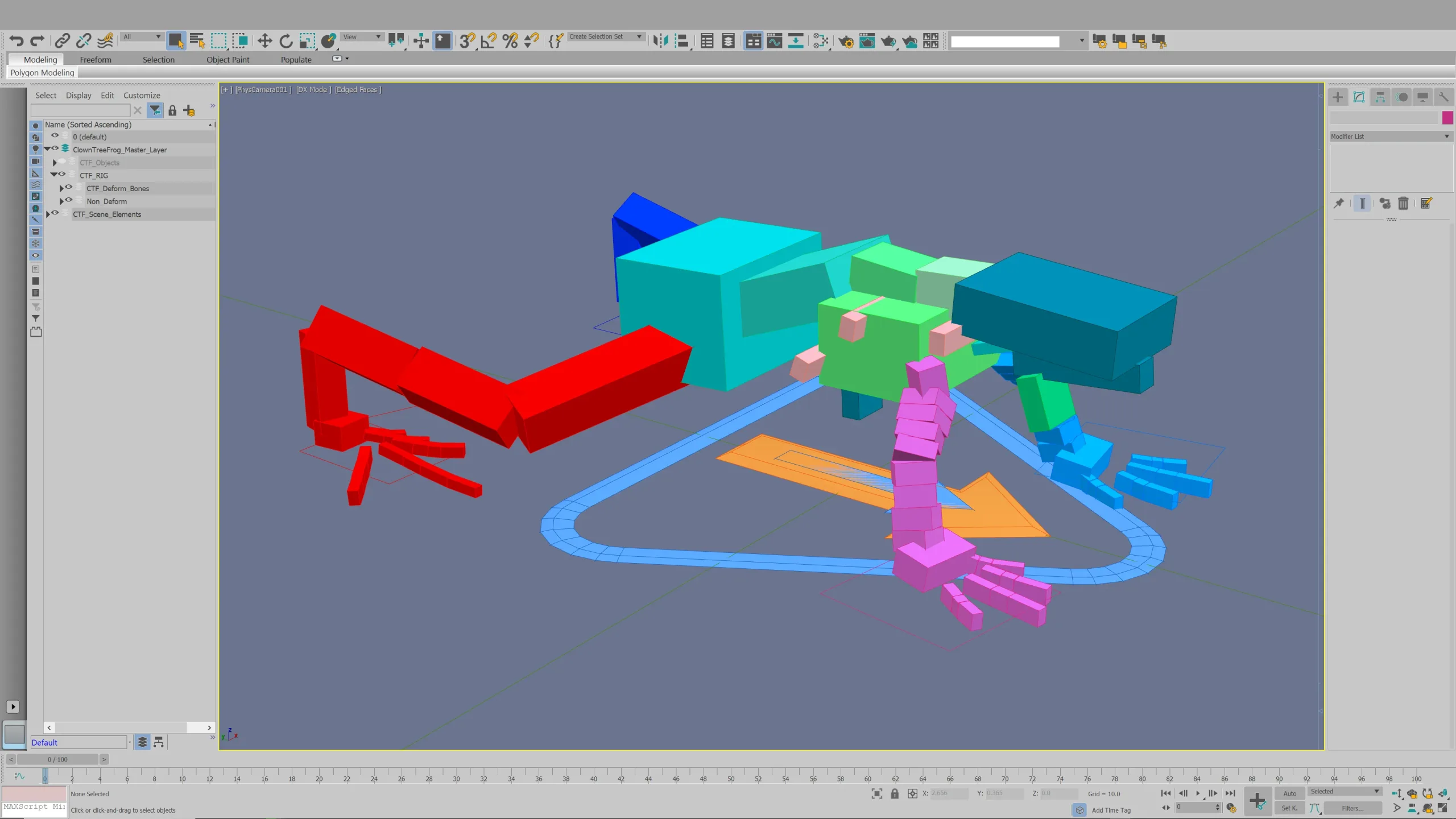Image resolution: width=1456 pixels, height=819 pixels.
Task: Open the Create command panel tab
Action: pyautogui.click(x=1338, y=97)
